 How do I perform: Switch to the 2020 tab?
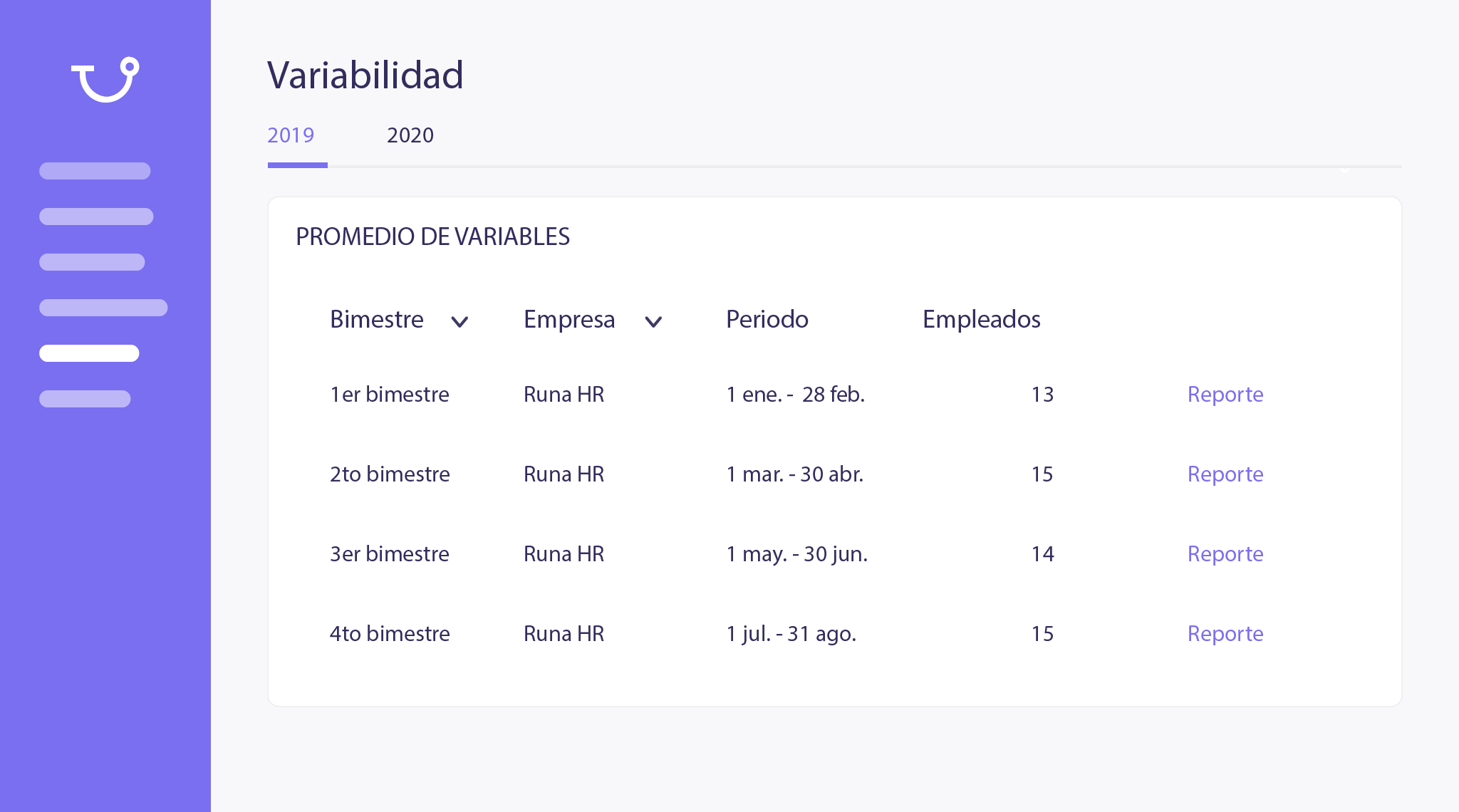pos(410,135)
